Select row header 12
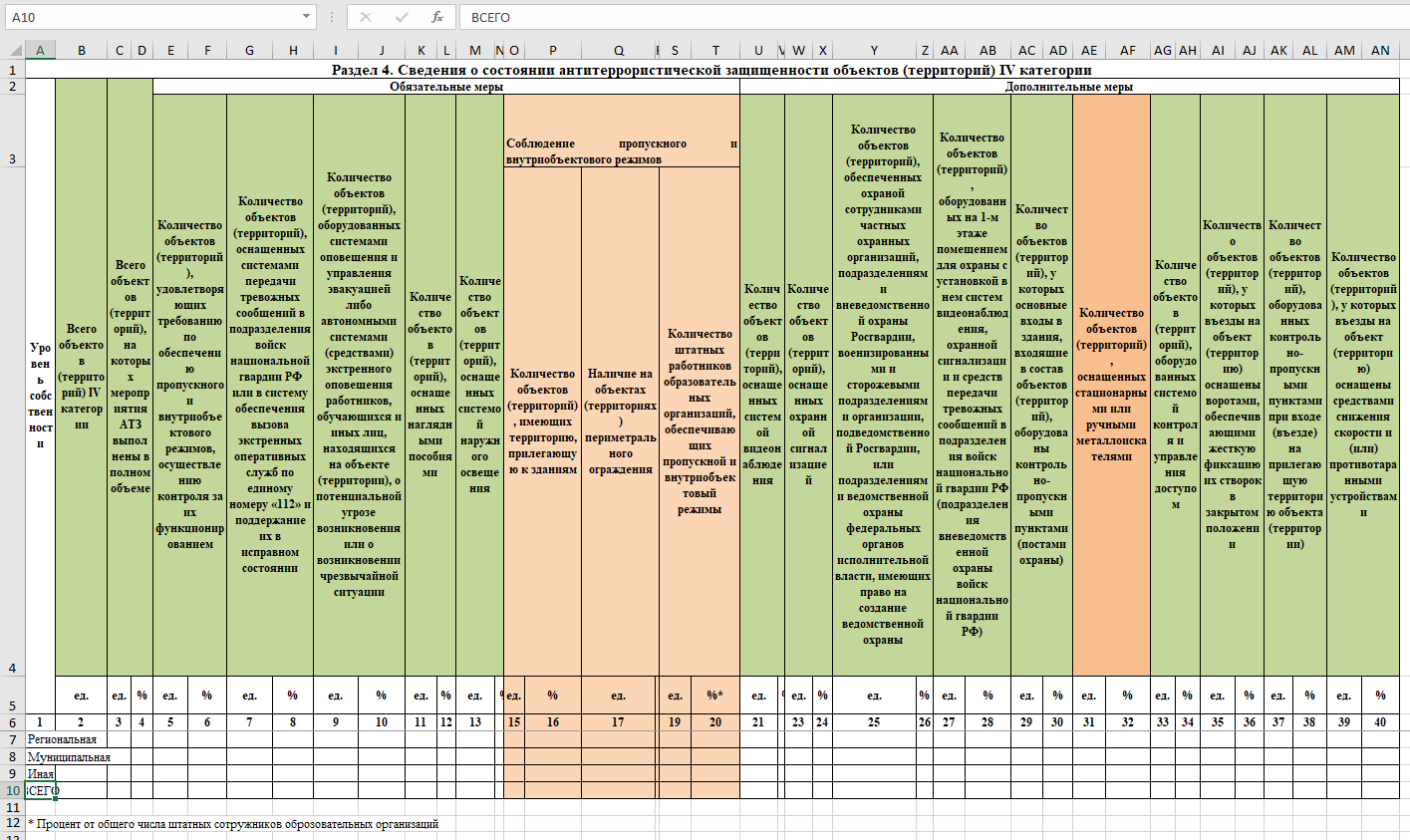This screenshot has height=840, width=1410. 12,823
